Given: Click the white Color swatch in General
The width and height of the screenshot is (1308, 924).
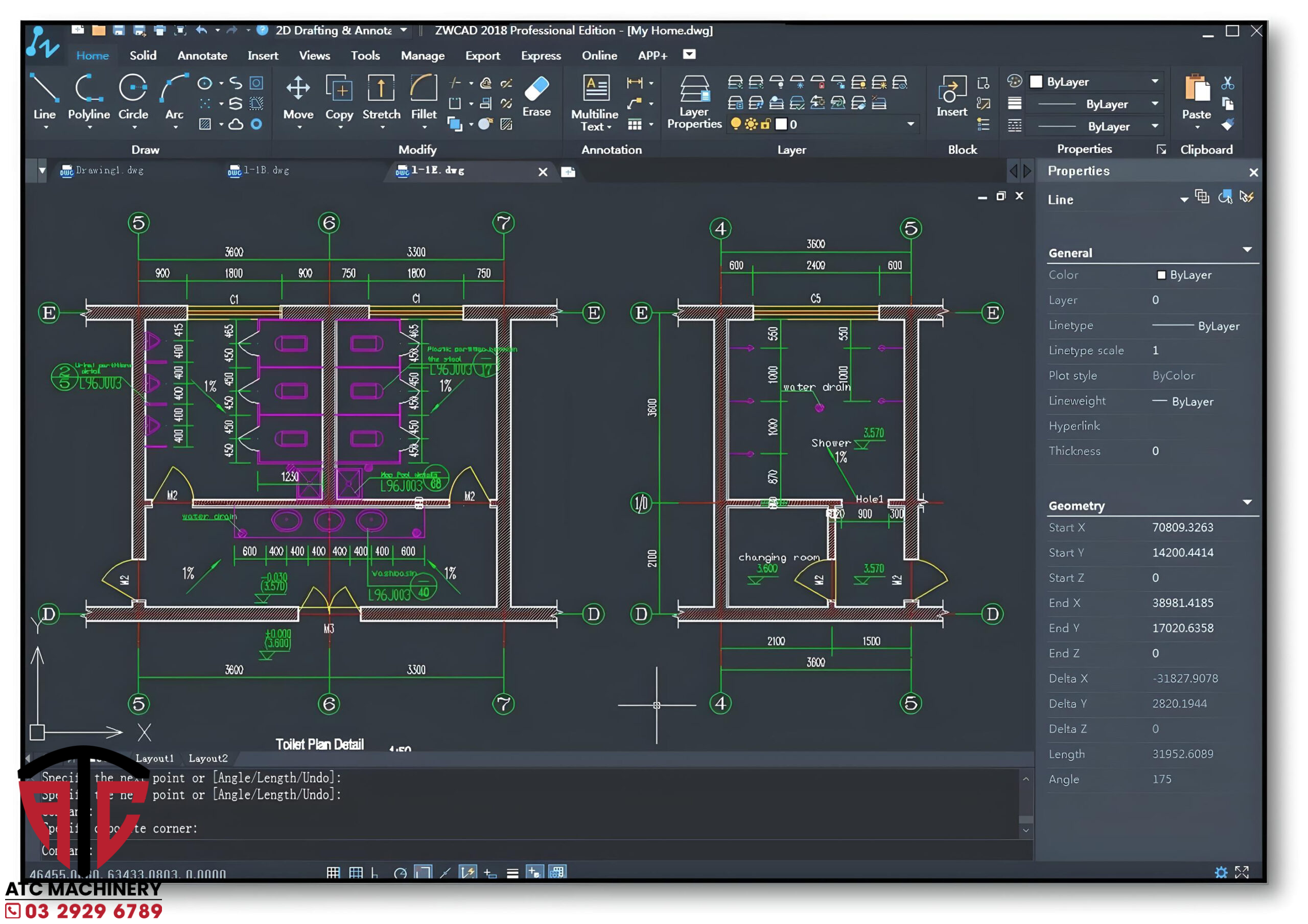Looking at the screenshot, I should click(1161, 275).
